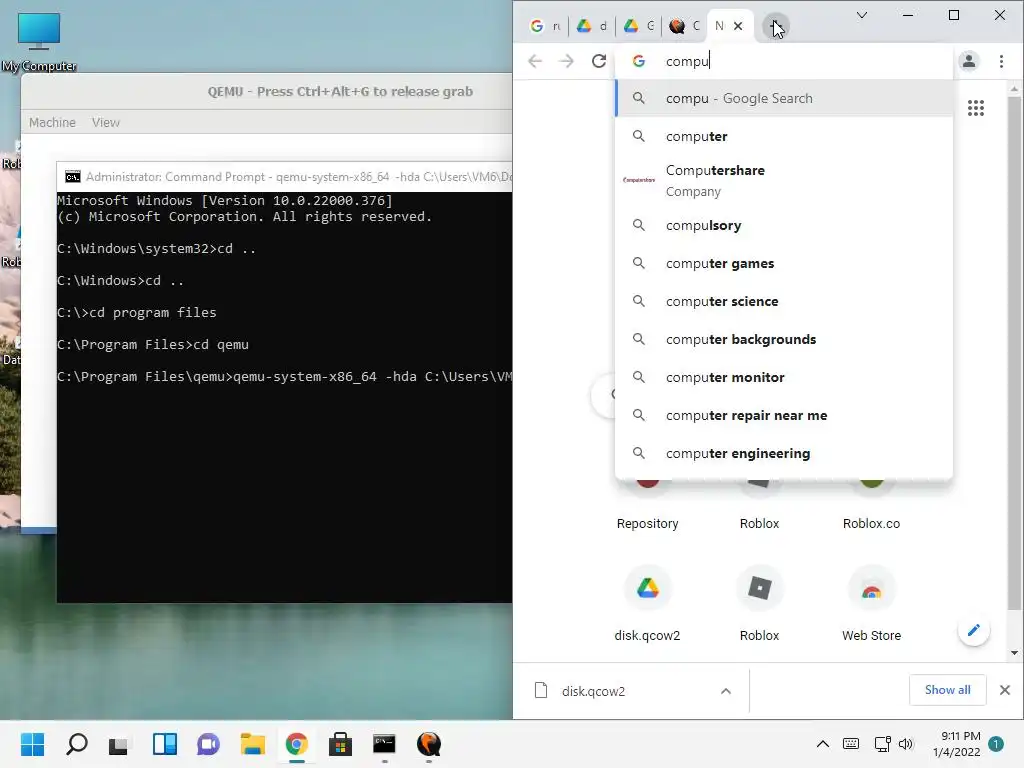Viewport: 1024px width, 768px height.
Task: Click the Command Prompt title bar icon
Action: pyautogui.click(x=72, y=177)
